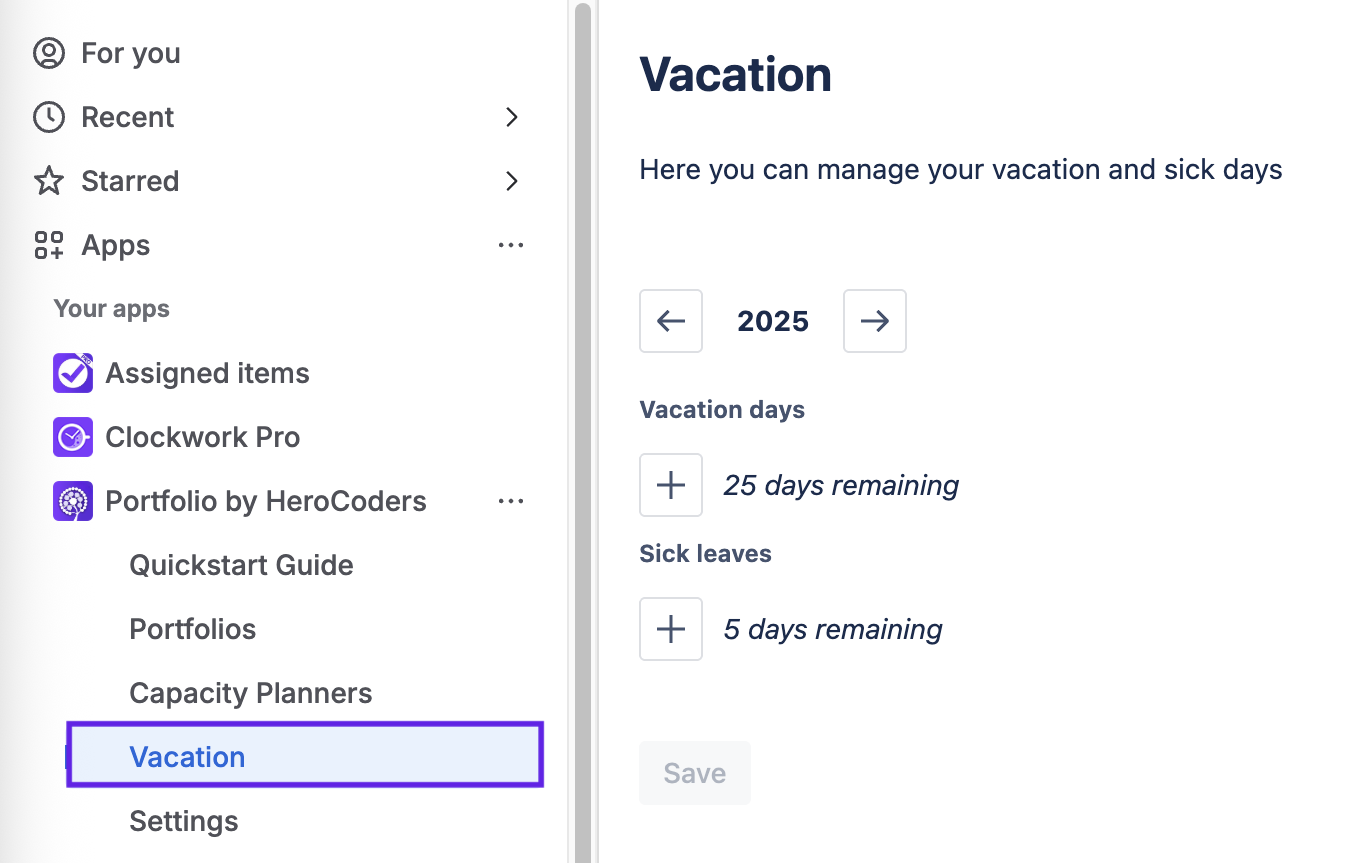Open the Assigned items app icon
The width and height of the screenshot is (1345, 863).
click(x=73, y=373)
